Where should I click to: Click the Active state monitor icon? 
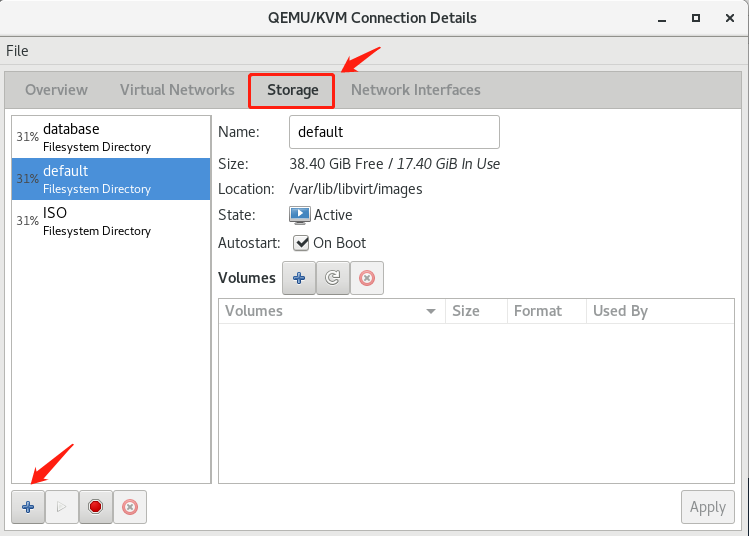[300, 215]
